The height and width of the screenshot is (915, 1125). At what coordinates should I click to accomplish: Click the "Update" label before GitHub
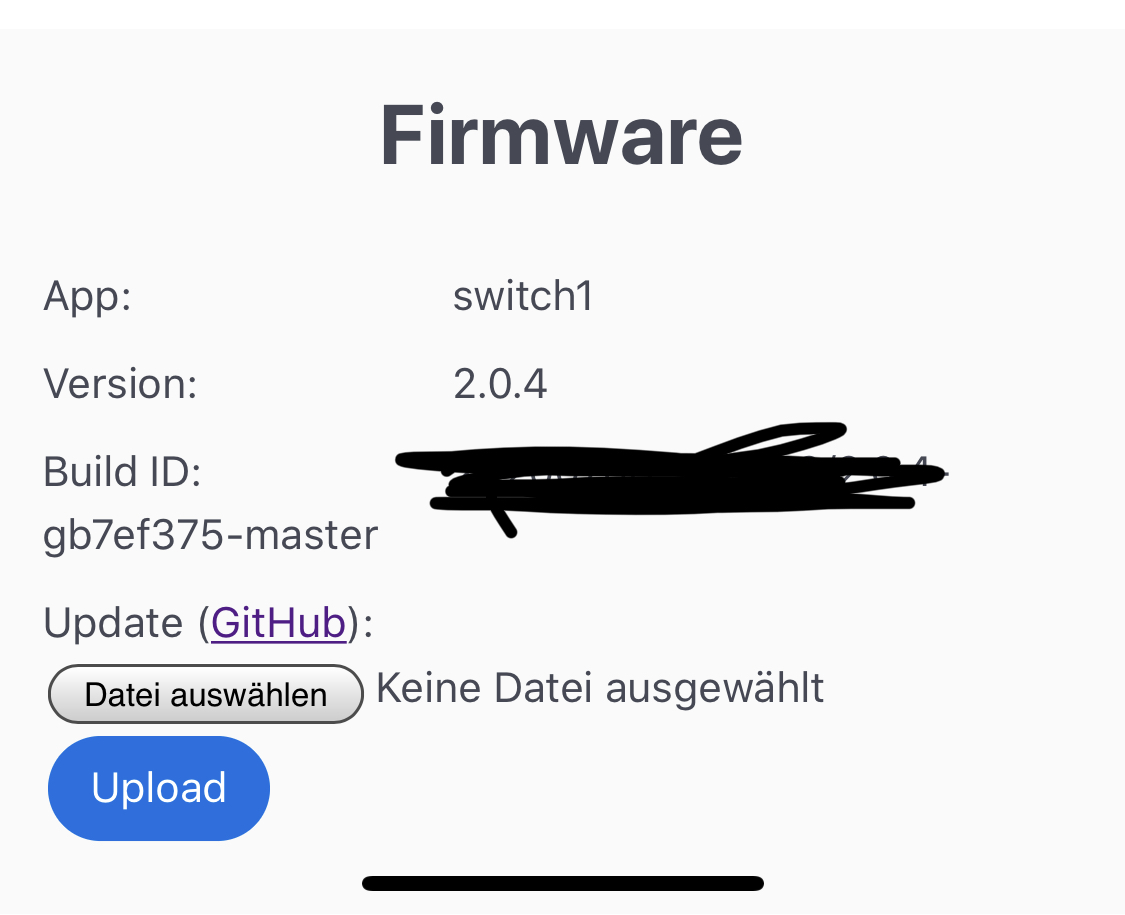pyautogui.click(x=113, y=623)
